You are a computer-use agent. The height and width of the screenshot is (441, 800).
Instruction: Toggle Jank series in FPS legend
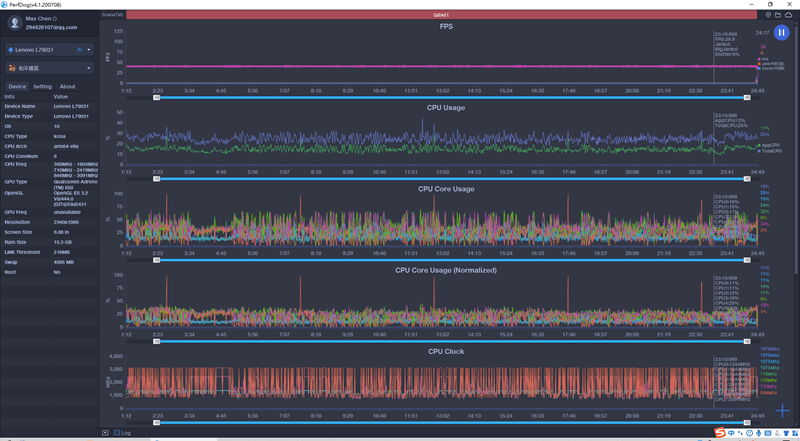tap(770, 64)
